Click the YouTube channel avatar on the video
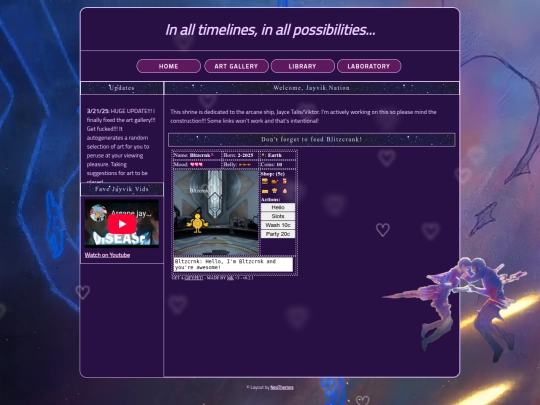540x405 pixels. coord(98,213)
